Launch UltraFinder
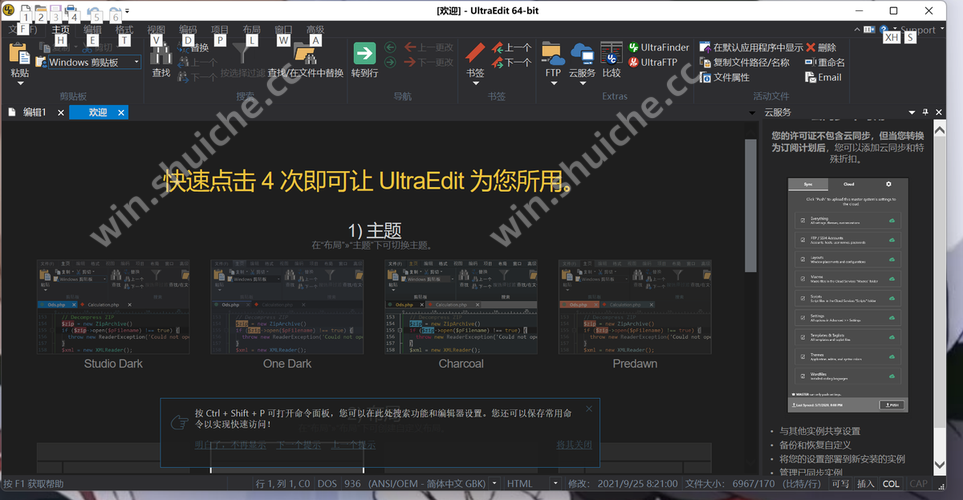Screen dimensions: 963x500 click(x=659, y=47)
